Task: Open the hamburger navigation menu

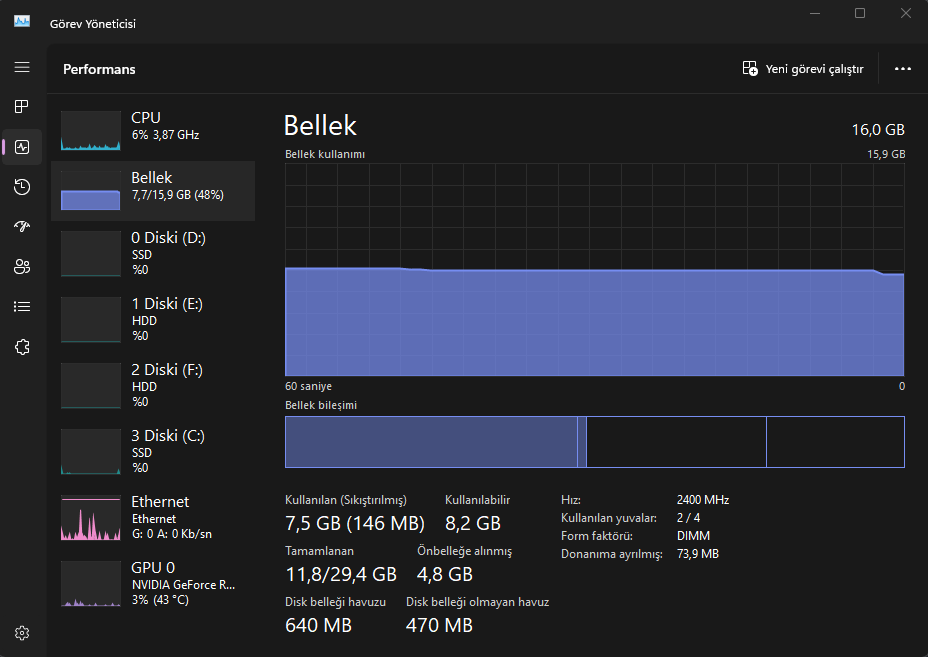Action: coord(22,67)
